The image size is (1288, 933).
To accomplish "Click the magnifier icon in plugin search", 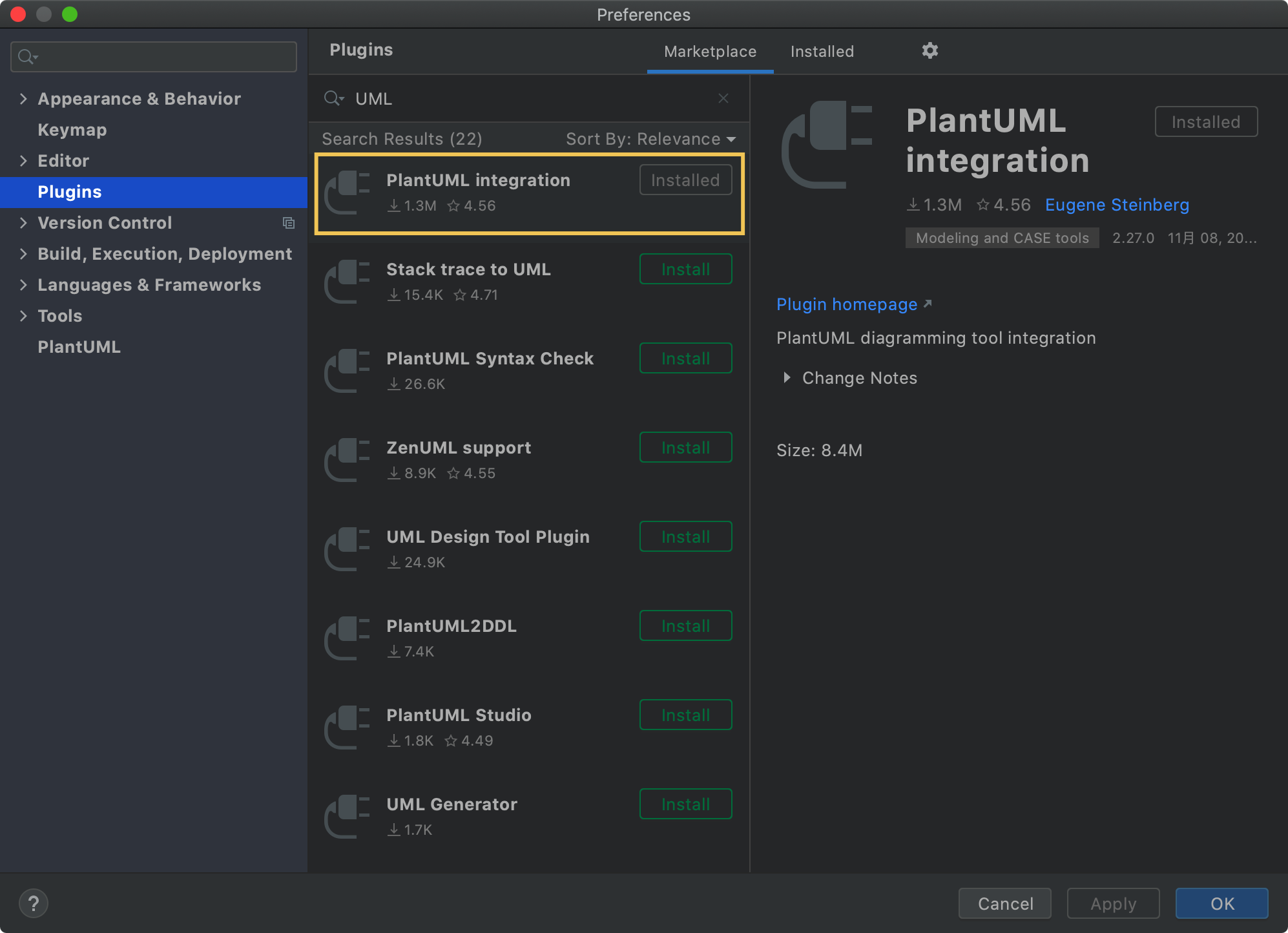I will pos(333,98).
